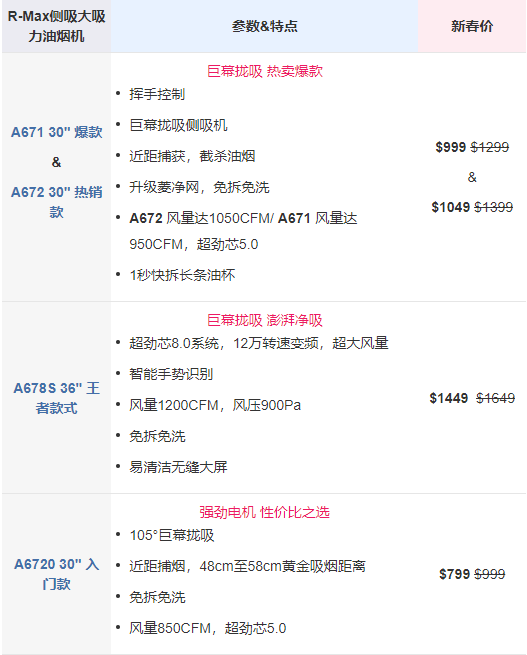Click the $999 sale price

click(451, 147)
